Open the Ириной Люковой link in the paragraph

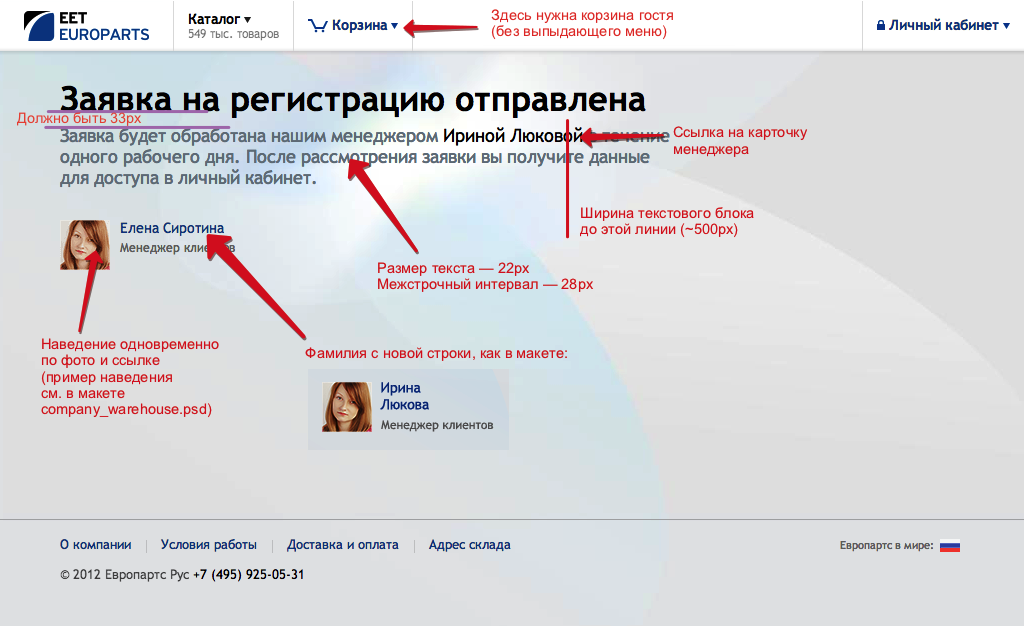click(x=512, y=135)
